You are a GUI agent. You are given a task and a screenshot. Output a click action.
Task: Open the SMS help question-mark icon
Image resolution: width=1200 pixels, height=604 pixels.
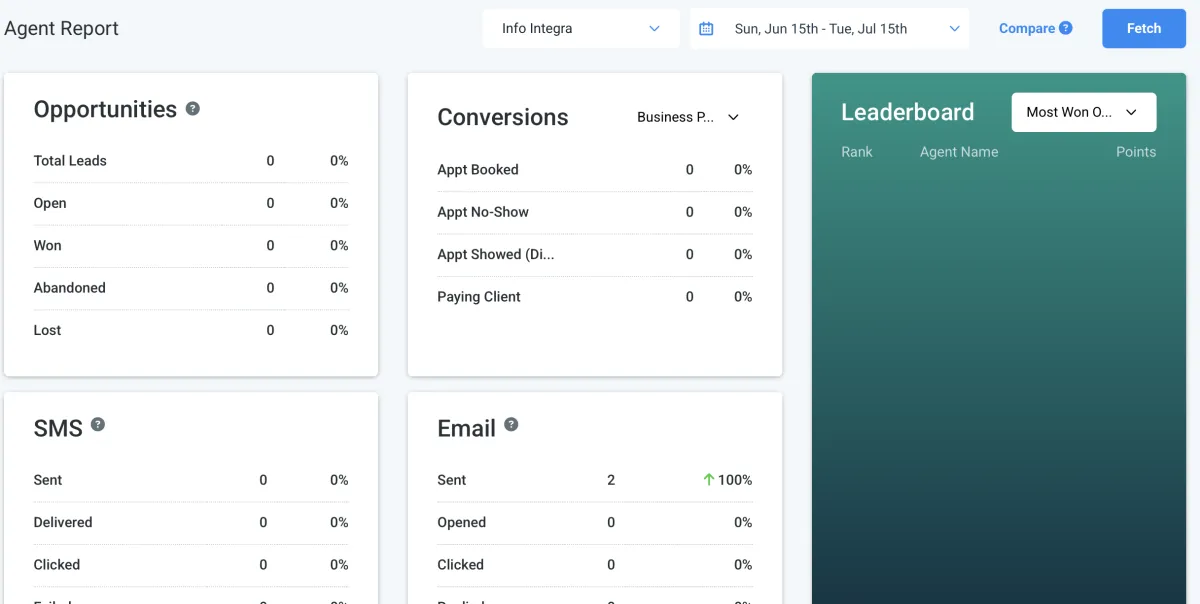point(98,424)
